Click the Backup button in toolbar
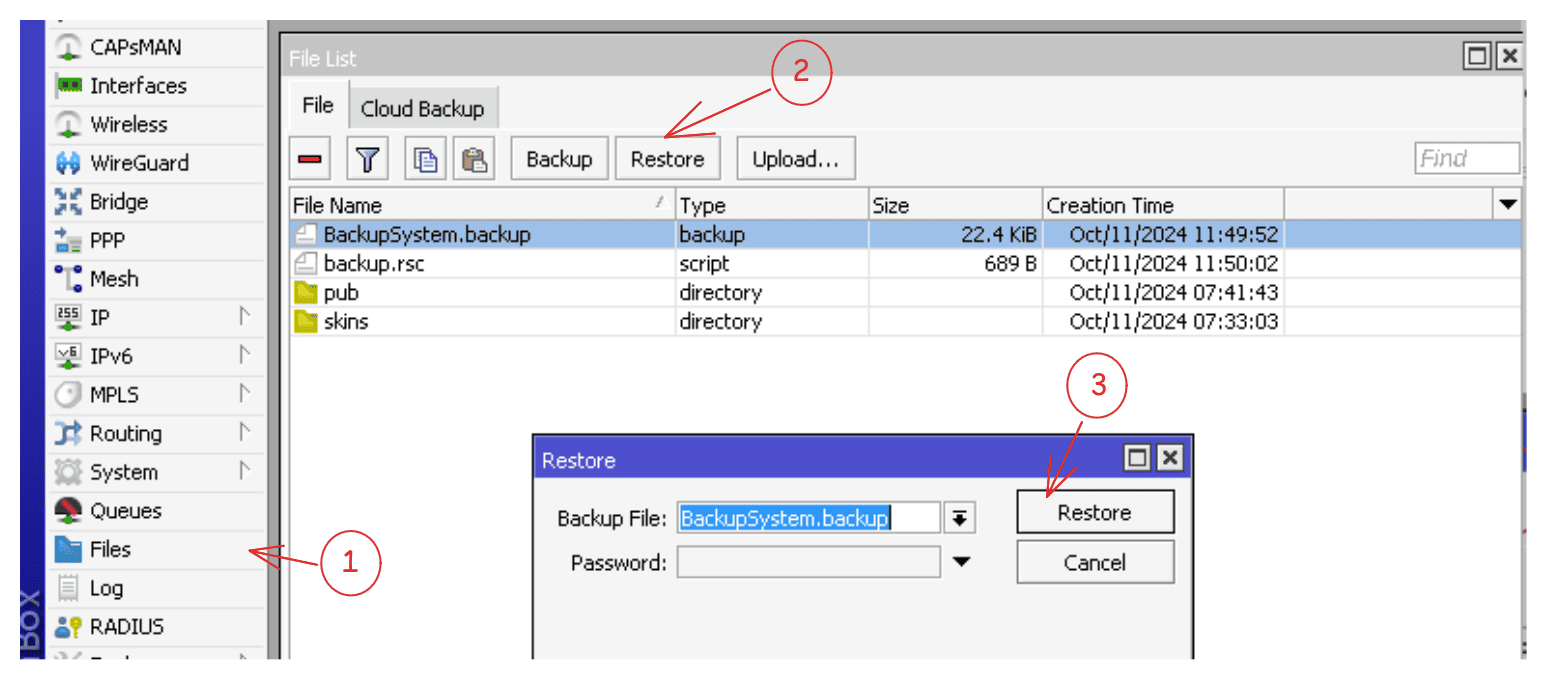This screenshot has height=679, width=1546. pyautogui.click(x=559, y=159)
